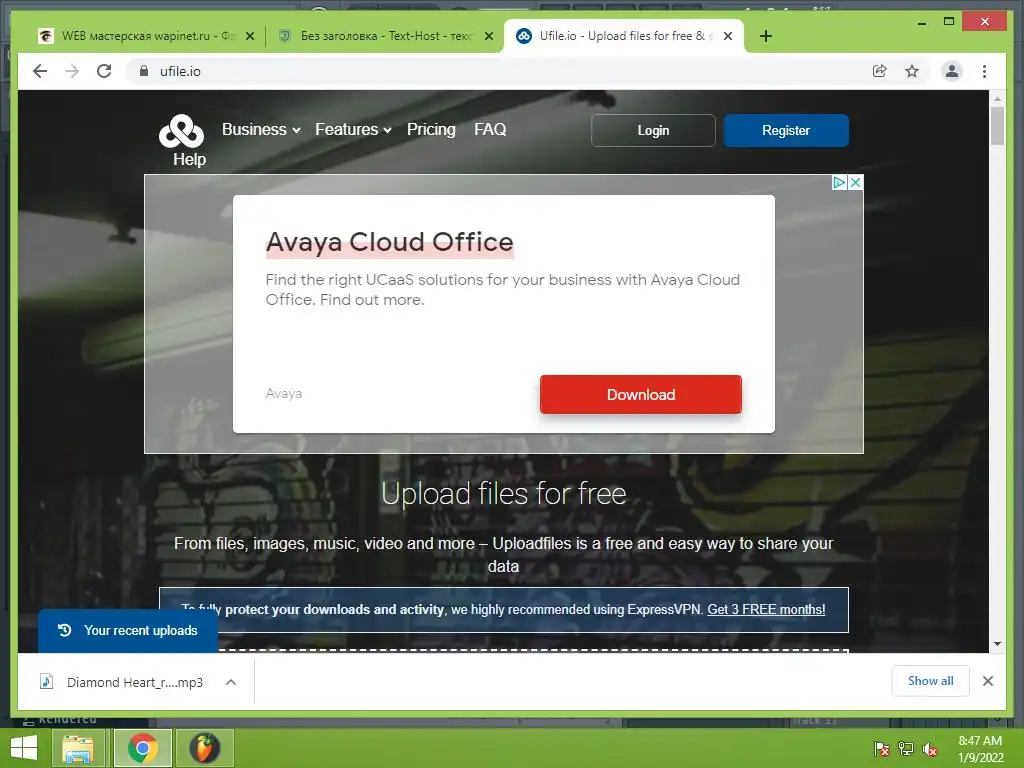Close the WEB мастерская wapinet.ru tab
1024x768 pixels.
pyautogui.click(x=249, y=36)
